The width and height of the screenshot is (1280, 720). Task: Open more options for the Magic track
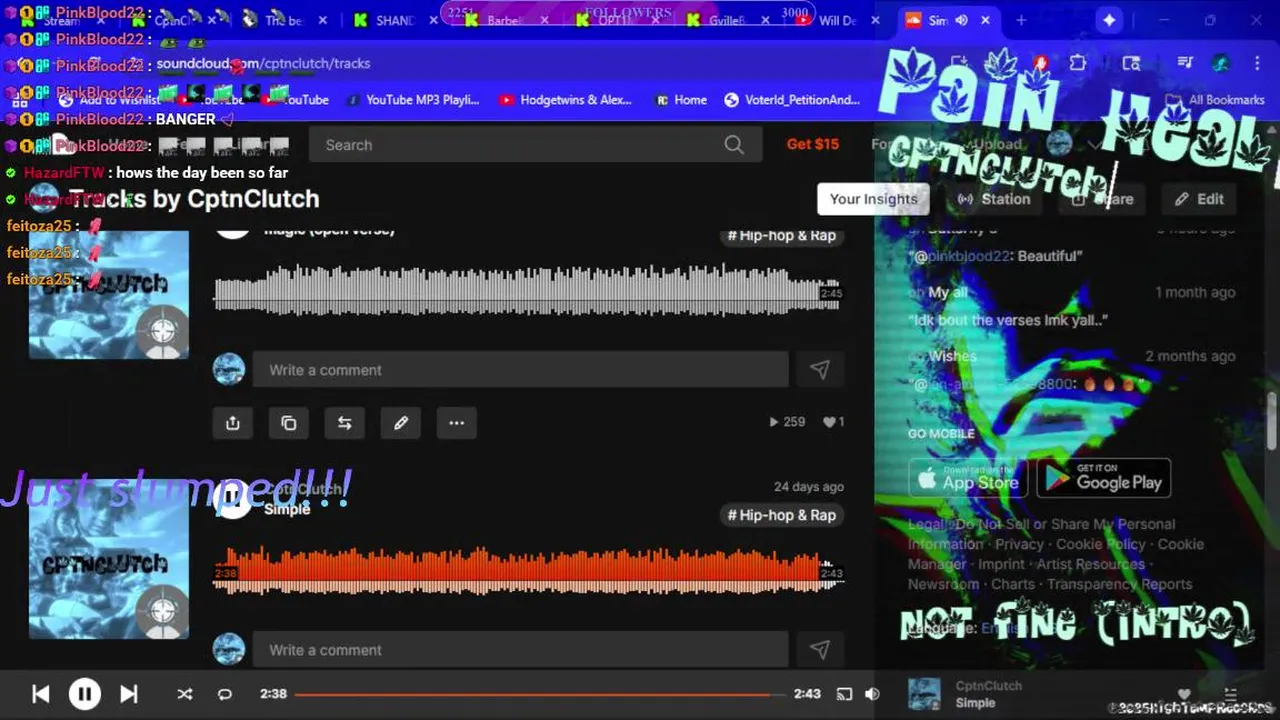tap(457, 423)
